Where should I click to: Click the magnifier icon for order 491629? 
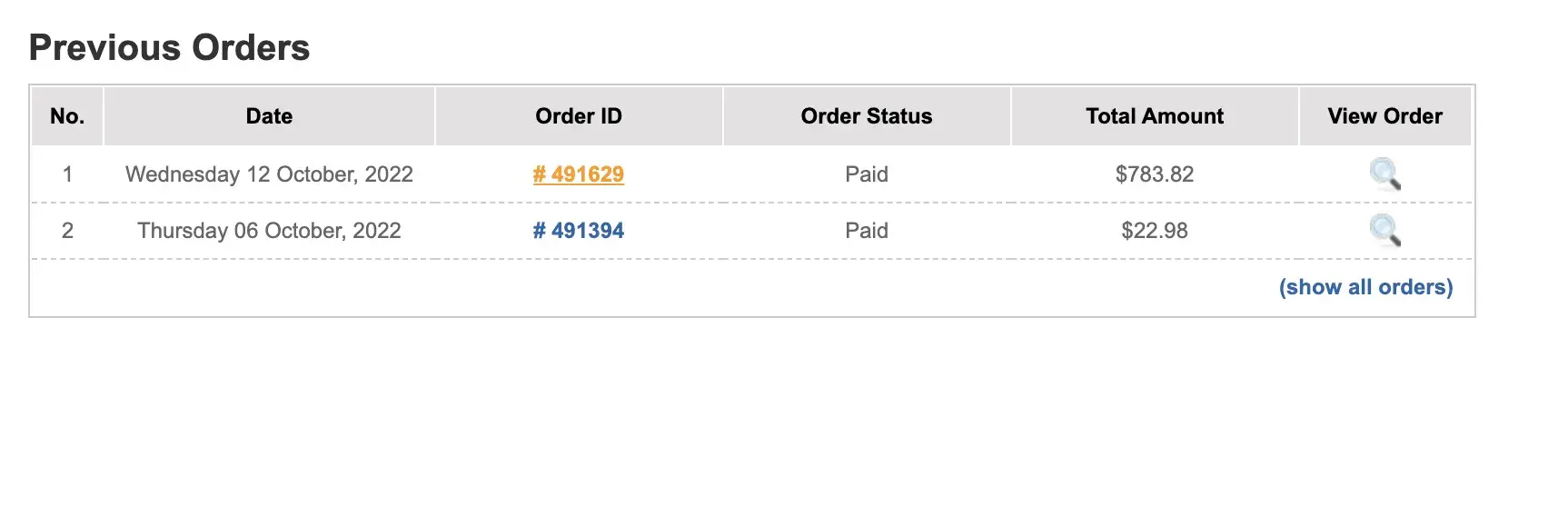1384,173
